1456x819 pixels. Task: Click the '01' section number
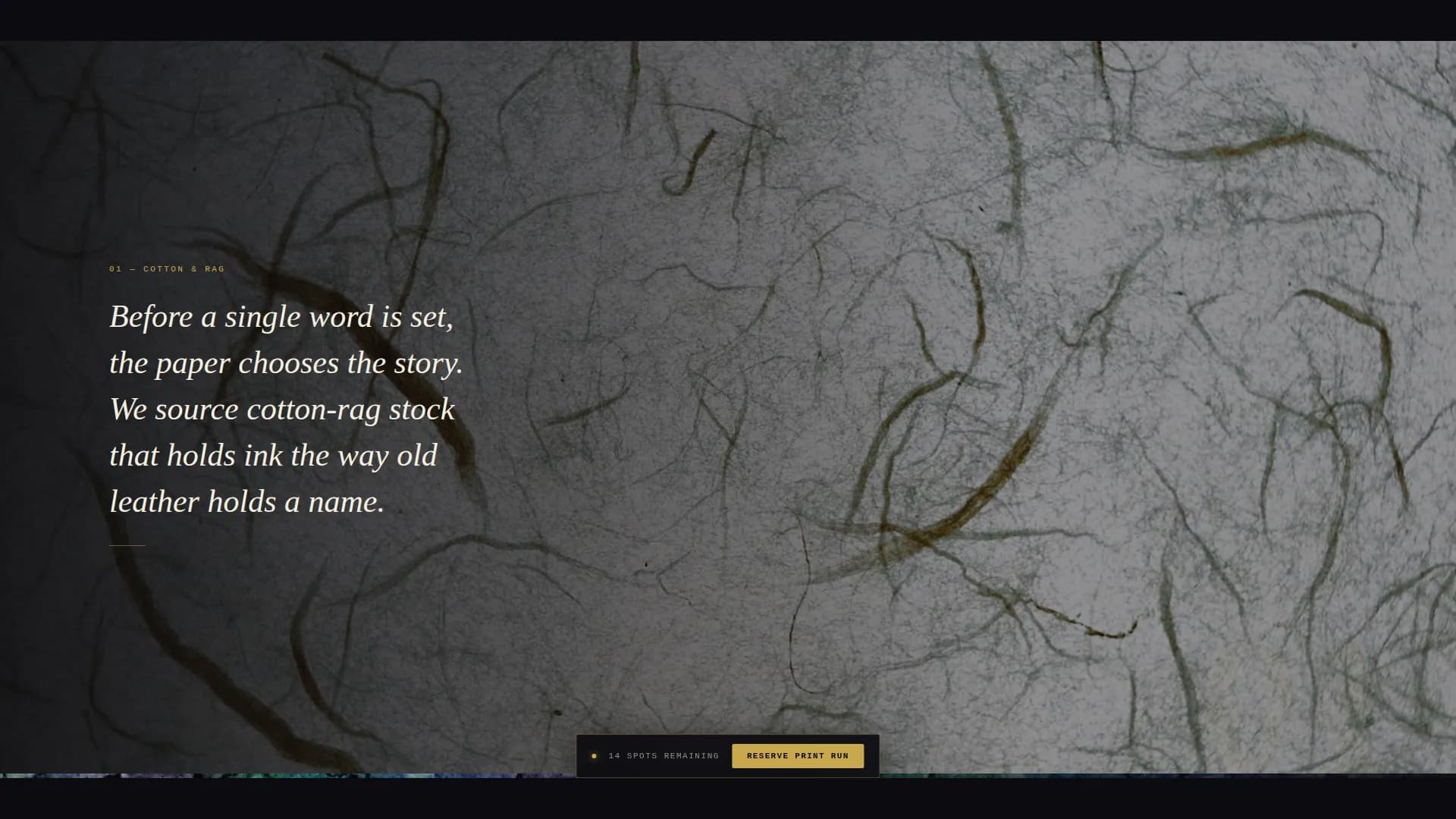[115, 269]
